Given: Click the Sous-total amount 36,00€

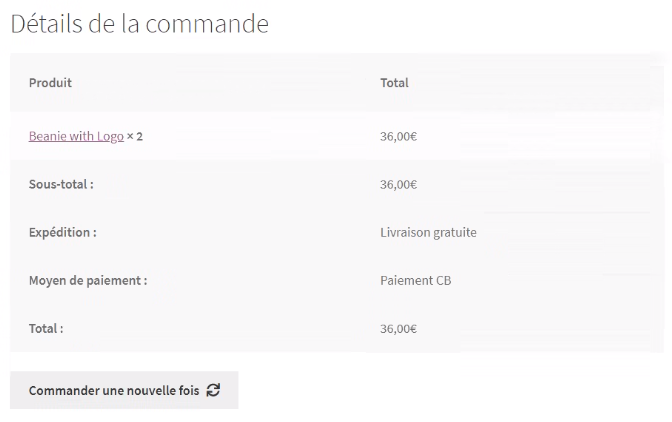Looking at the screenshot, I should pos(399,184).
